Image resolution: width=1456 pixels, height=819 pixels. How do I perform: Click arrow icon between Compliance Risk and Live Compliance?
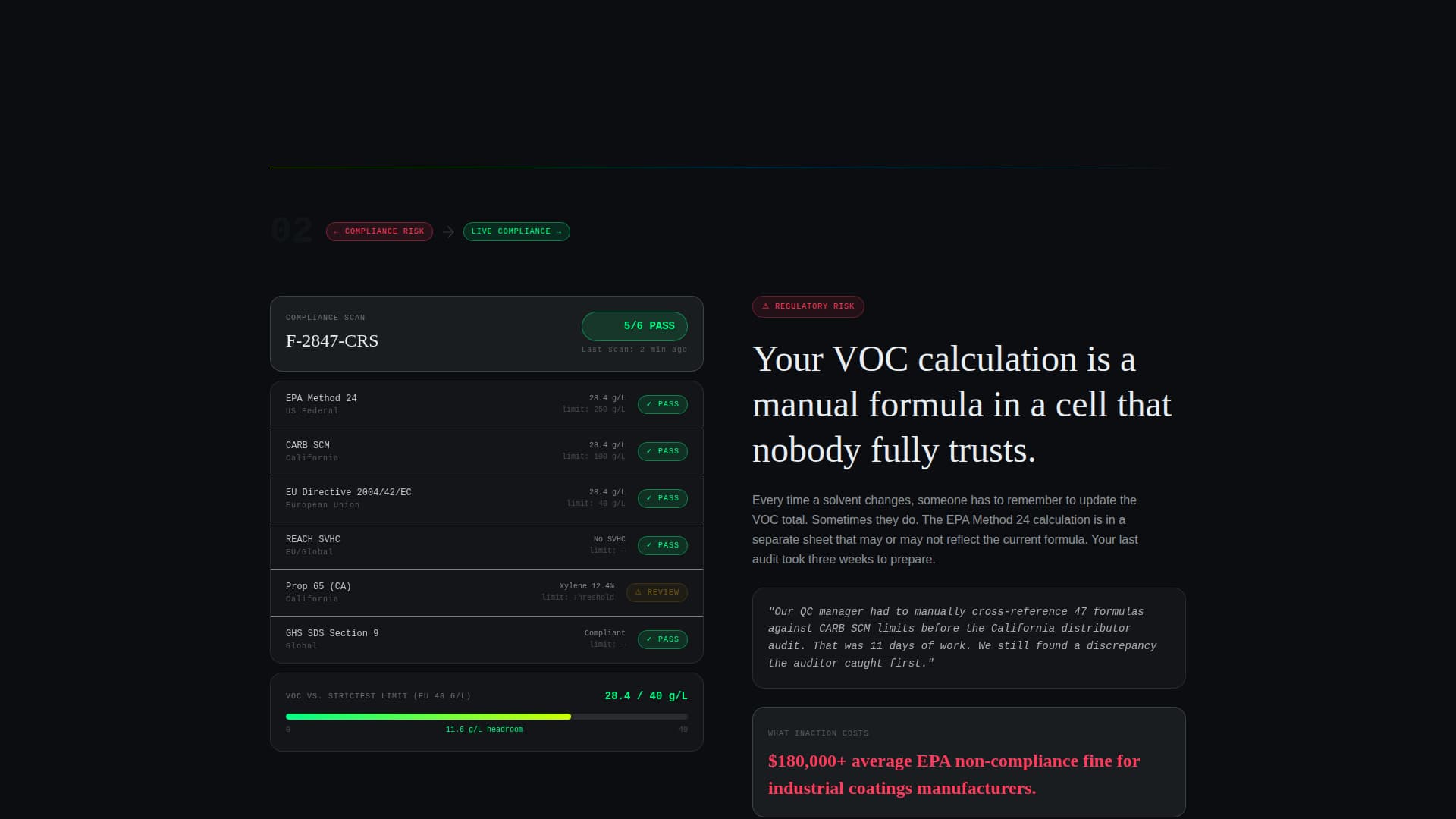point(448,232)
